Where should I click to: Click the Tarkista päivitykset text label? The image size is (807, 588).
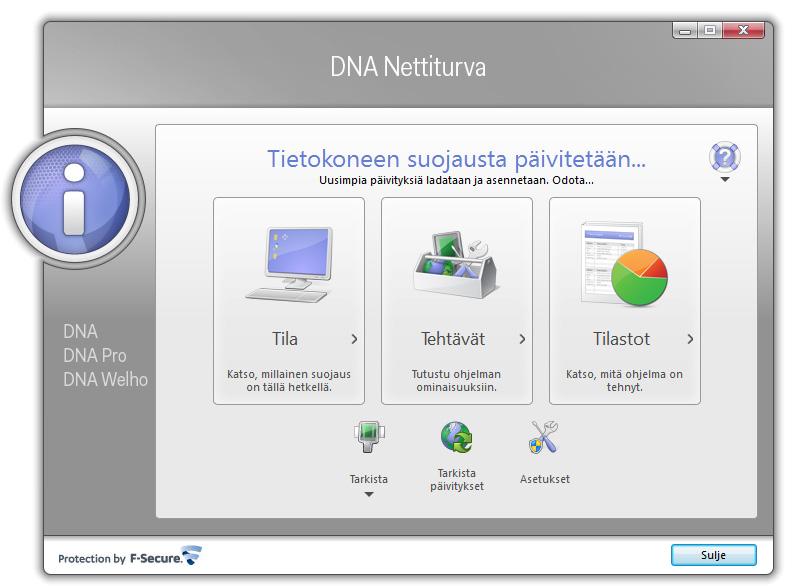457,479
